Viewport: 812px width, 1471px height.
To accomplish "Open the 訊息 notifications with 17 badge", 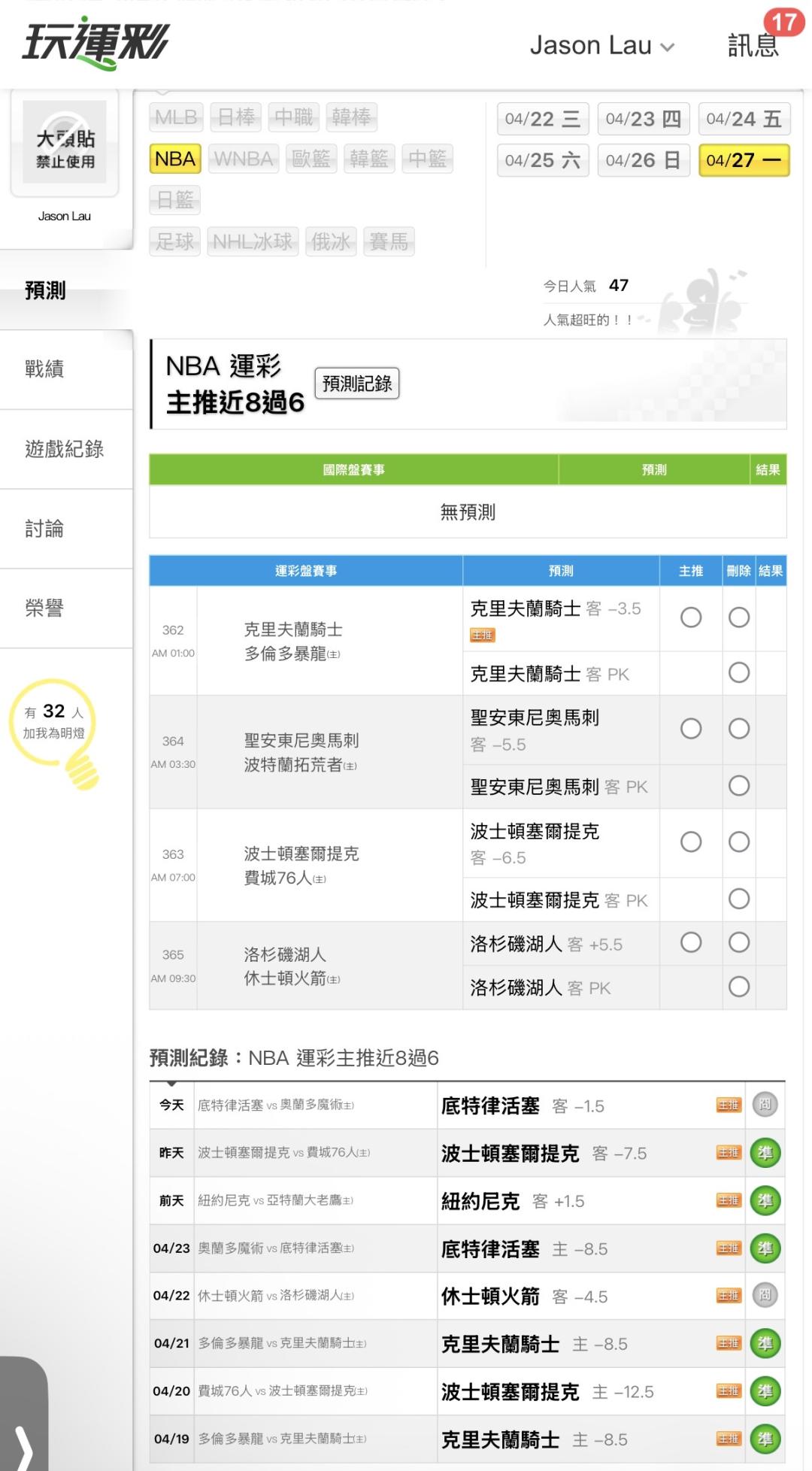I will pos(754,44).
